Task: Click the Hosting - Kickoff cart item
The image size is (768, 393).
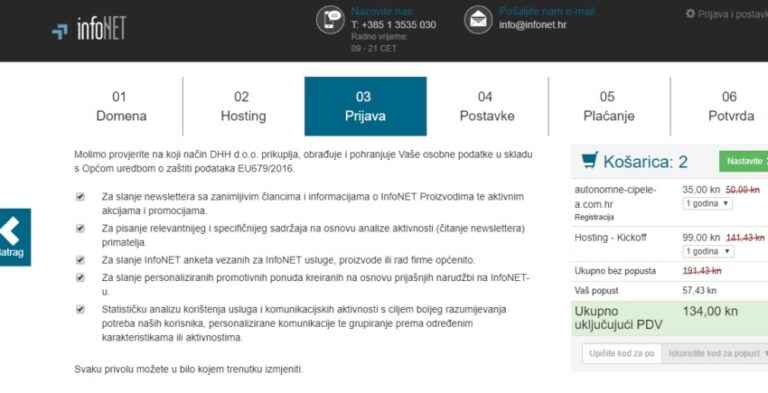Action: point(610,238)
